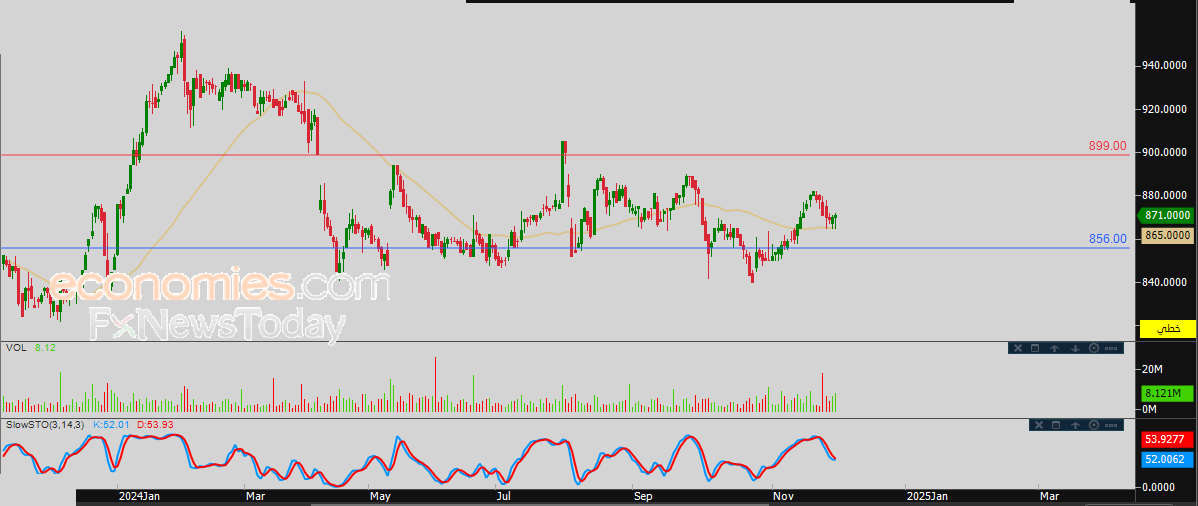Screen dimensions: 1198x506
Task: Click the VOL indicator label
Action: click(16, 347)
